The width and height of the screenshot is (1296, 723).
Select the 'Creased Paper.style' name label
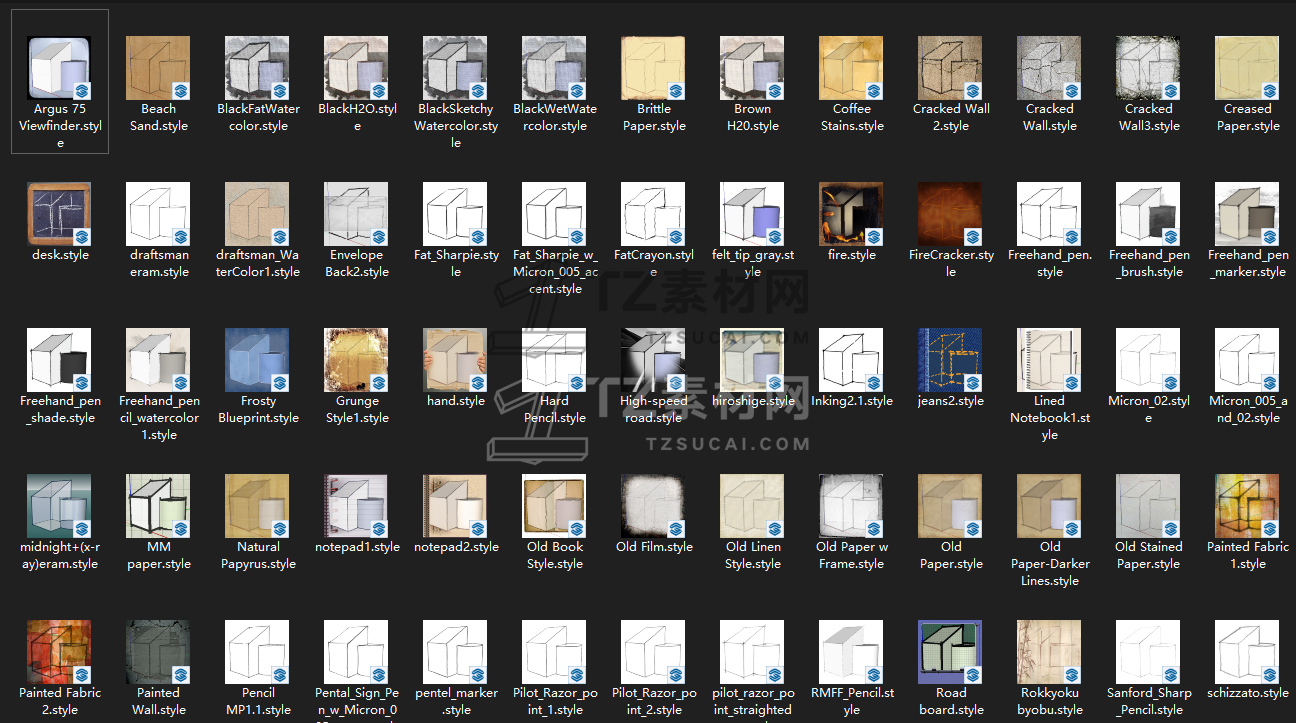click(x=1248, y=117)
